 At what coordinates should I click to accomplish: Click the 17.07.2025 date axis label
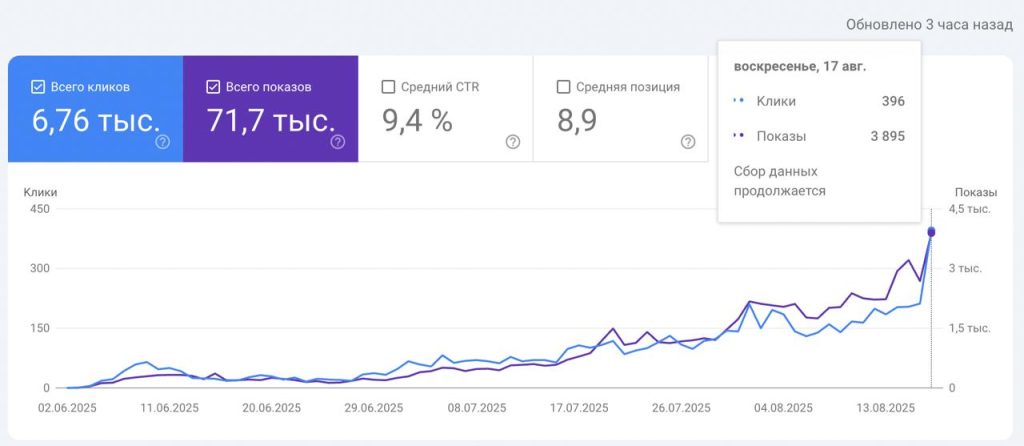click(579, 408)
